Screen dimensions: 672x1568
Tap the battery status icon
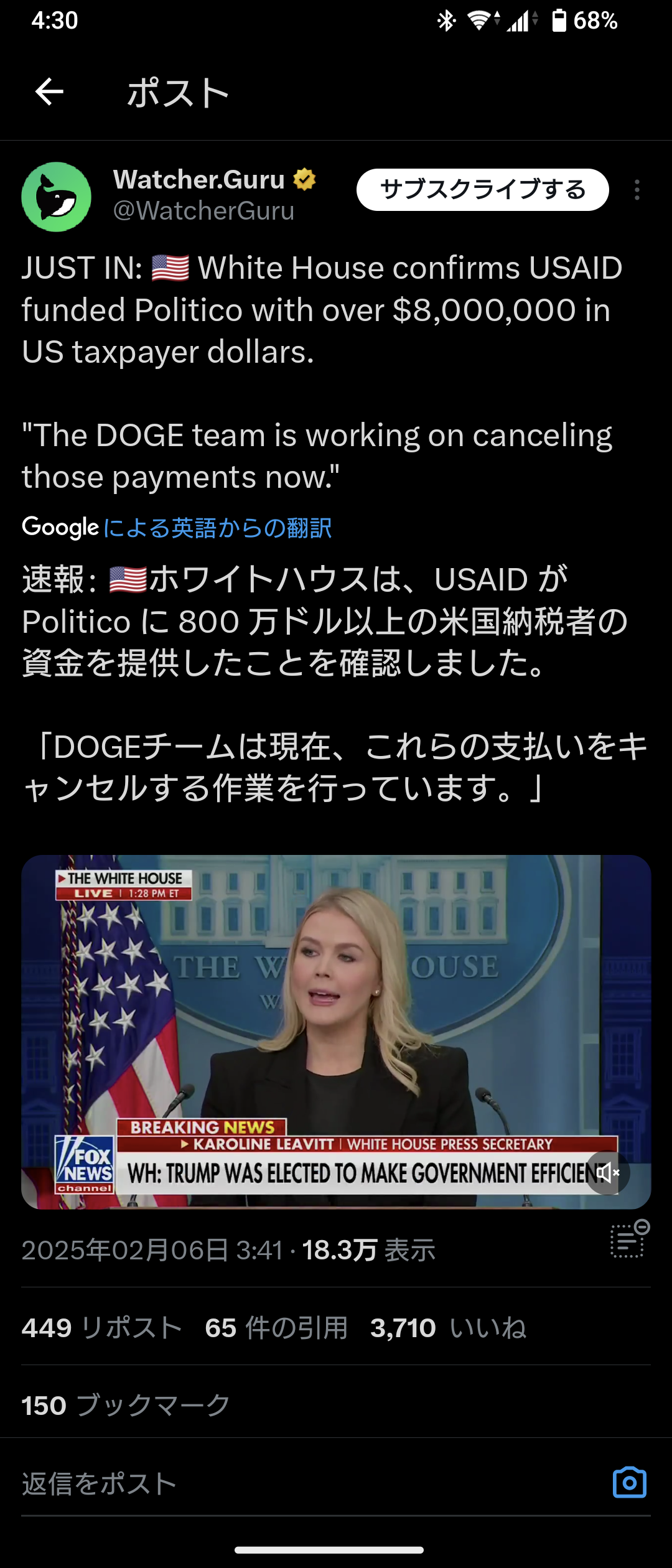(x=559, y=21)
